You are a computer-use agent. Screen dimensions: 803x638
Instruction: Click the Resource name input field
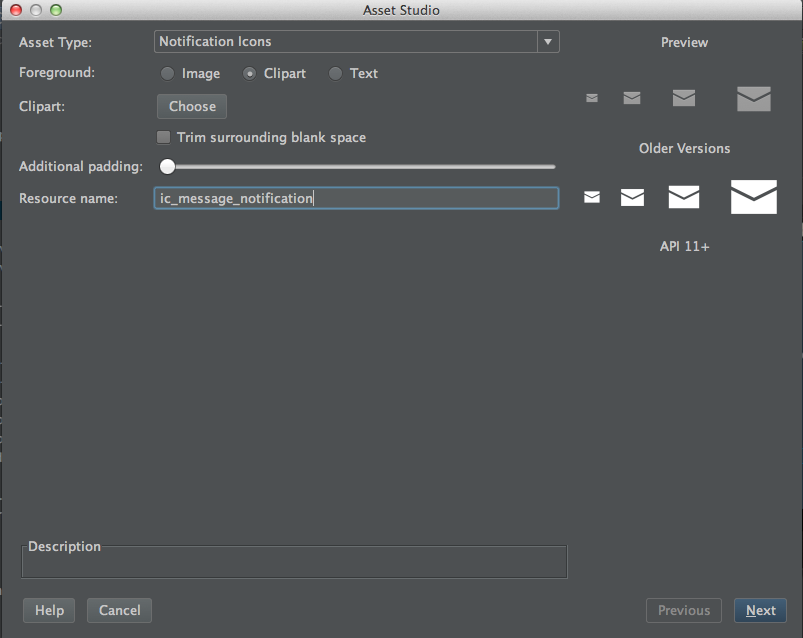pyautogui.click(x=356, y=198)
